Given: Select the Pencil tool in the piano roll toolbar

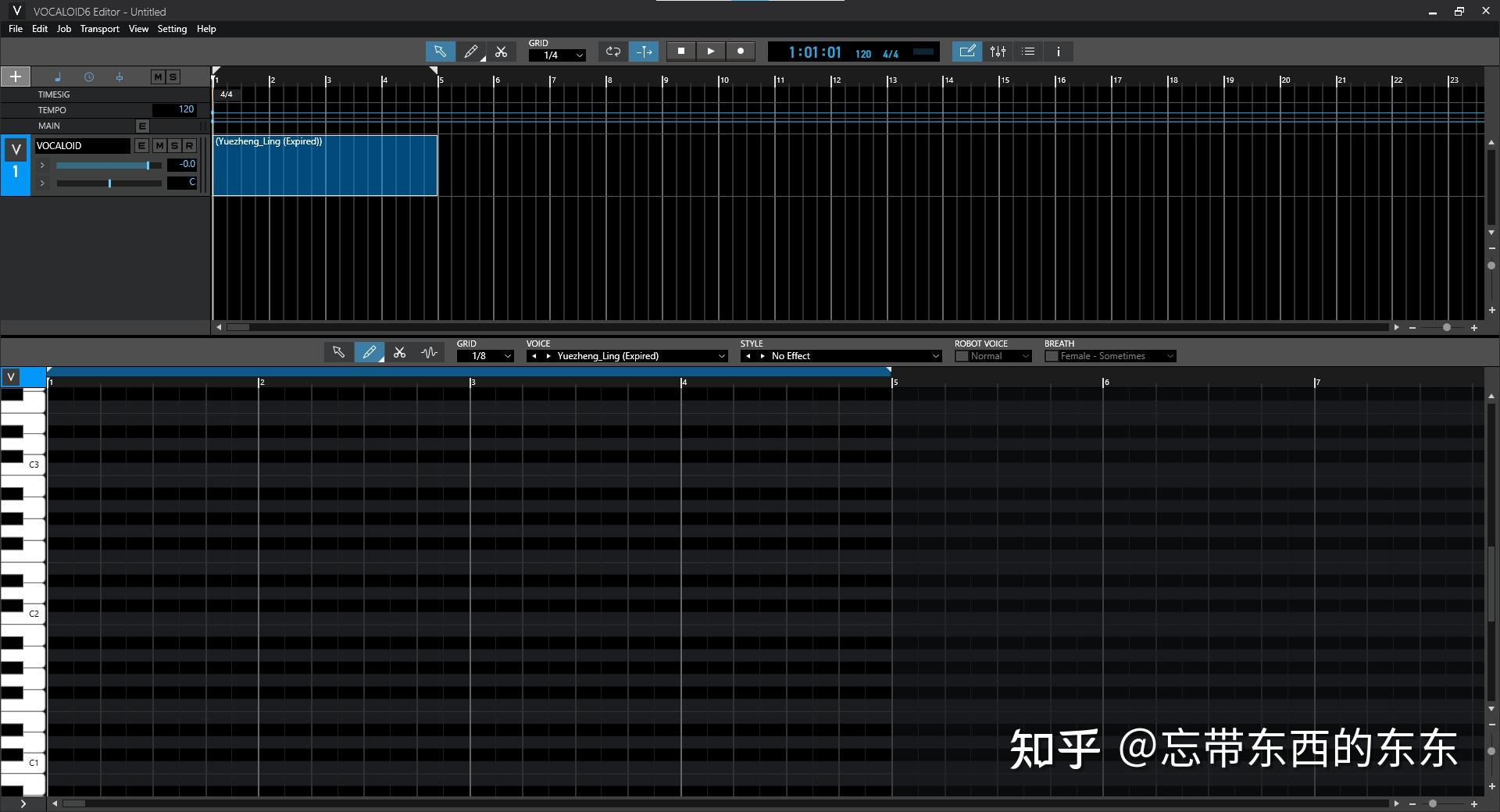Looking at the screenshot, I should 370,352.
